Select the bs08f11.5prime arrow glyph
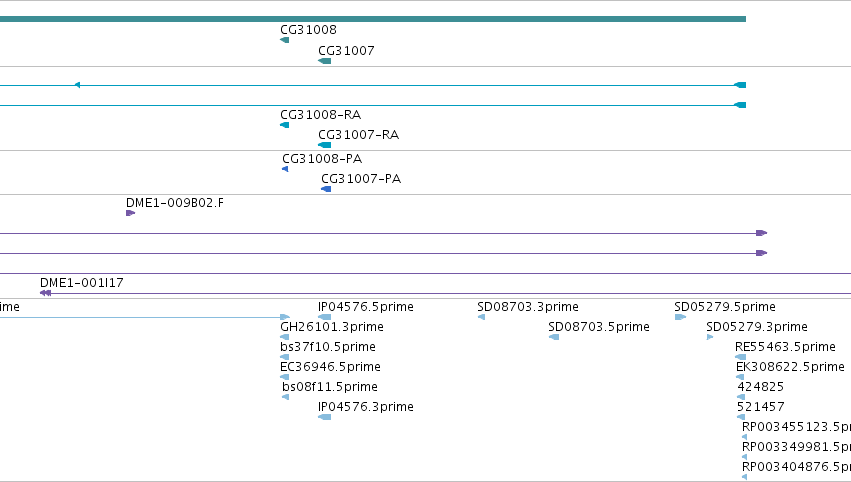 tap(285, 397)
